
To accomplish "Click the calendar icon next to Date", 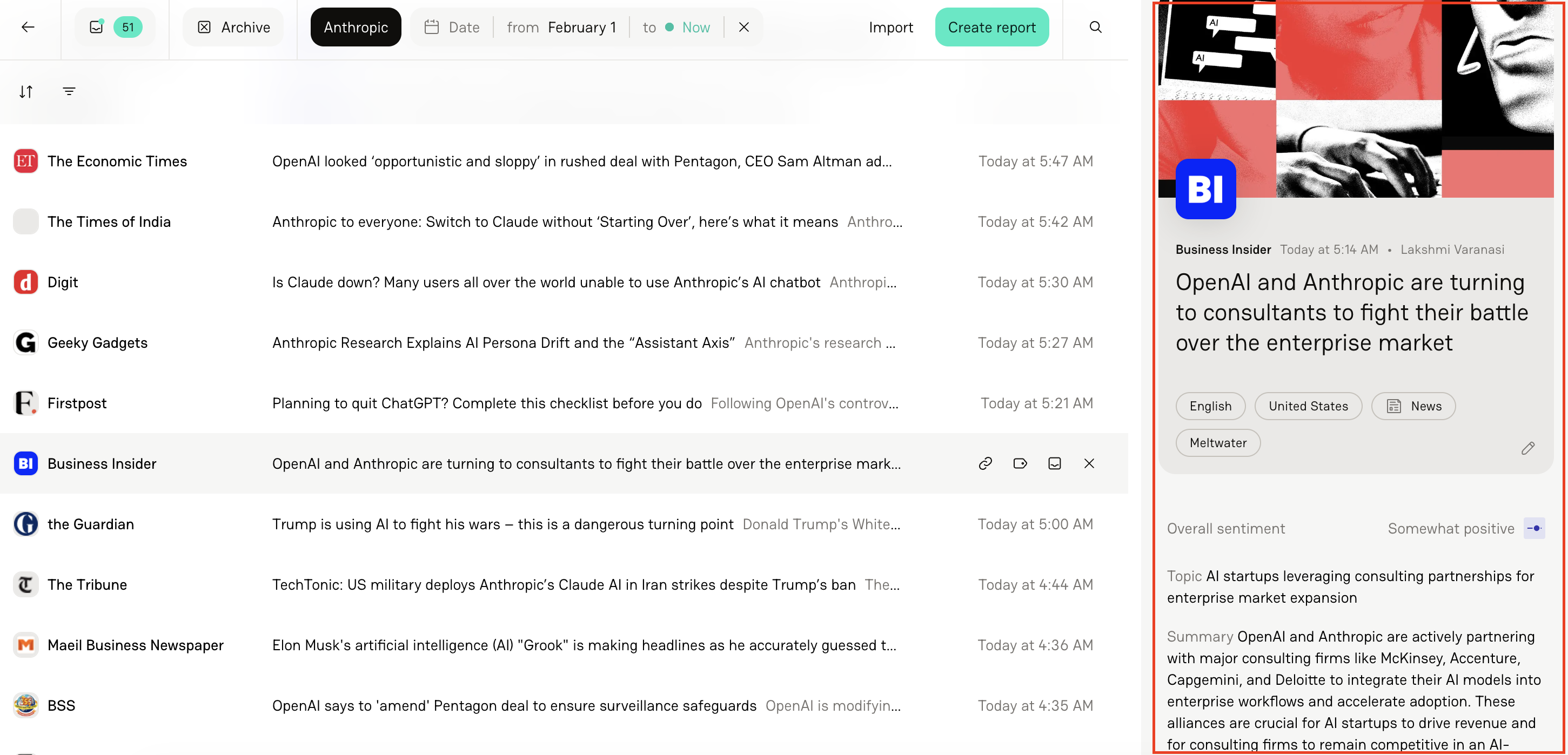I will click(432, 27).
